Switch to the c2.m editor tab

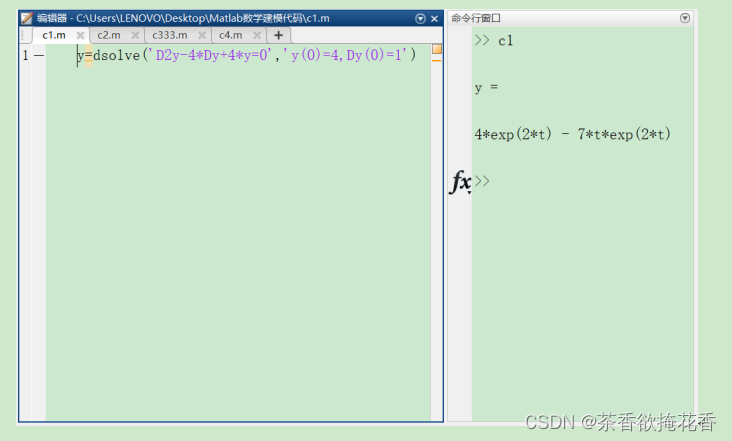(x=109, y=35)
